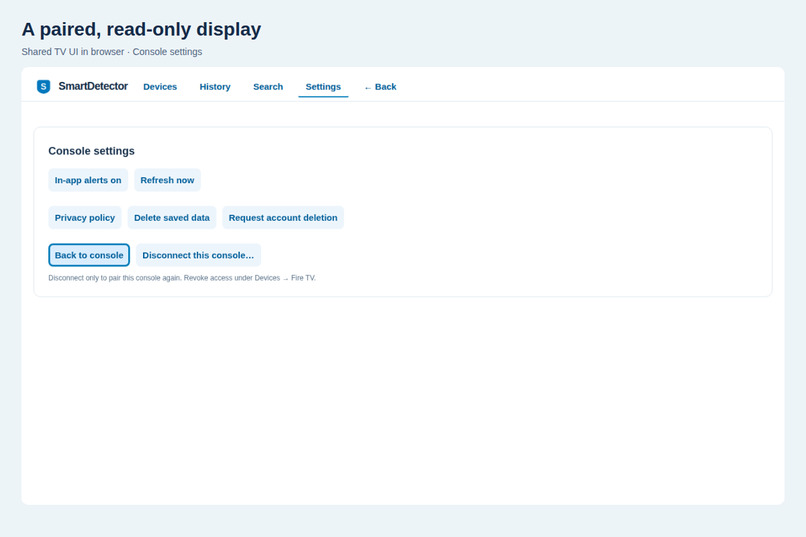Return with Back to console button
This screenshot has width=806, height=537.
(89, 255)
